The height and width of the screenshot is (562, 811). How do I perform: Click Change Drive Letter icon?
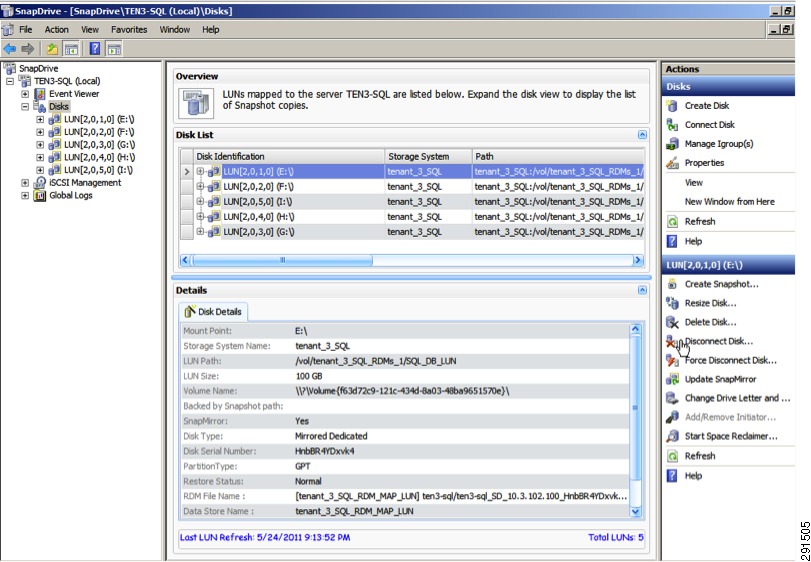pos(672,398)
